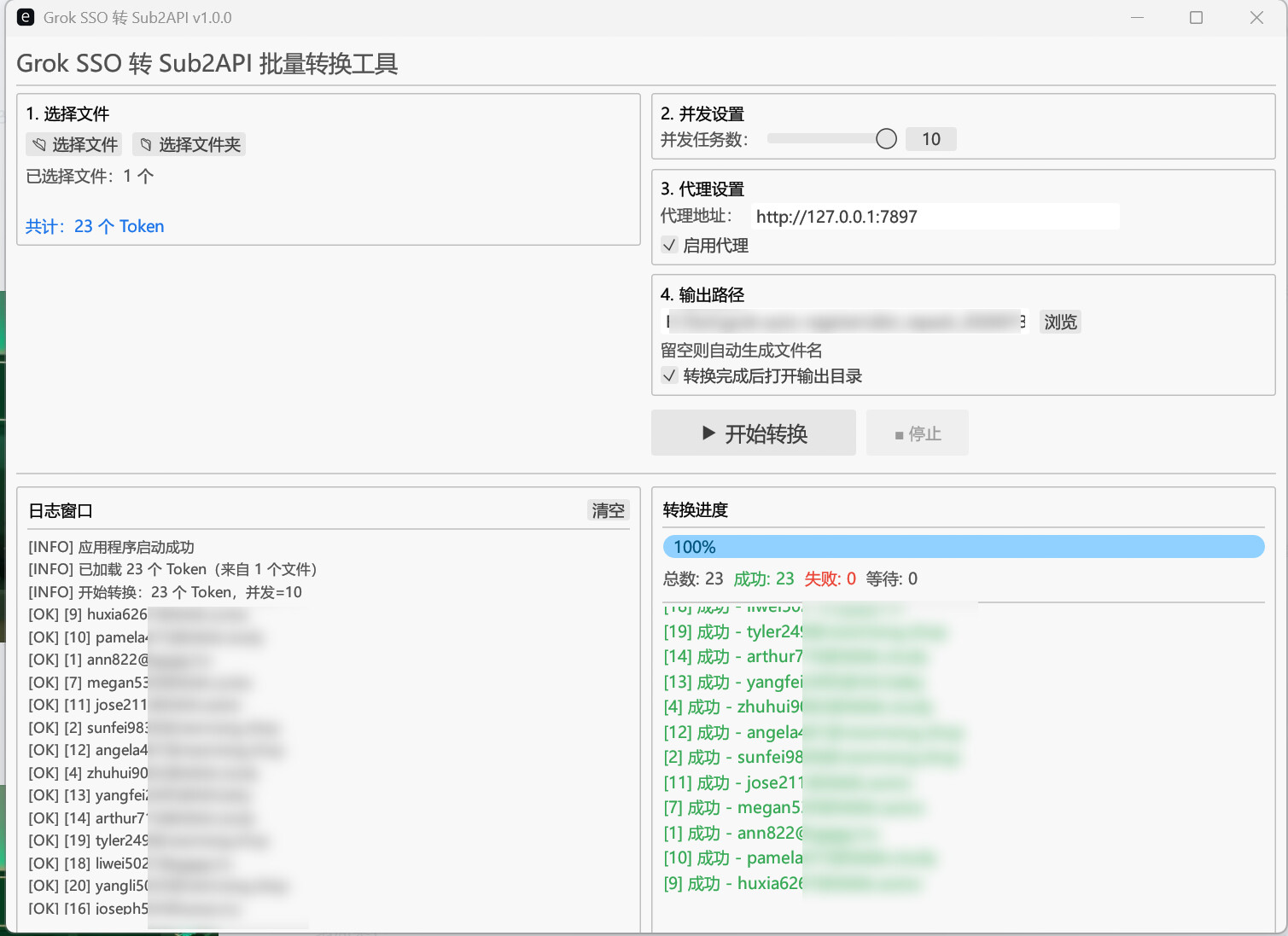
Task: Click the 开始转换 button
Action: pos(754,433)
